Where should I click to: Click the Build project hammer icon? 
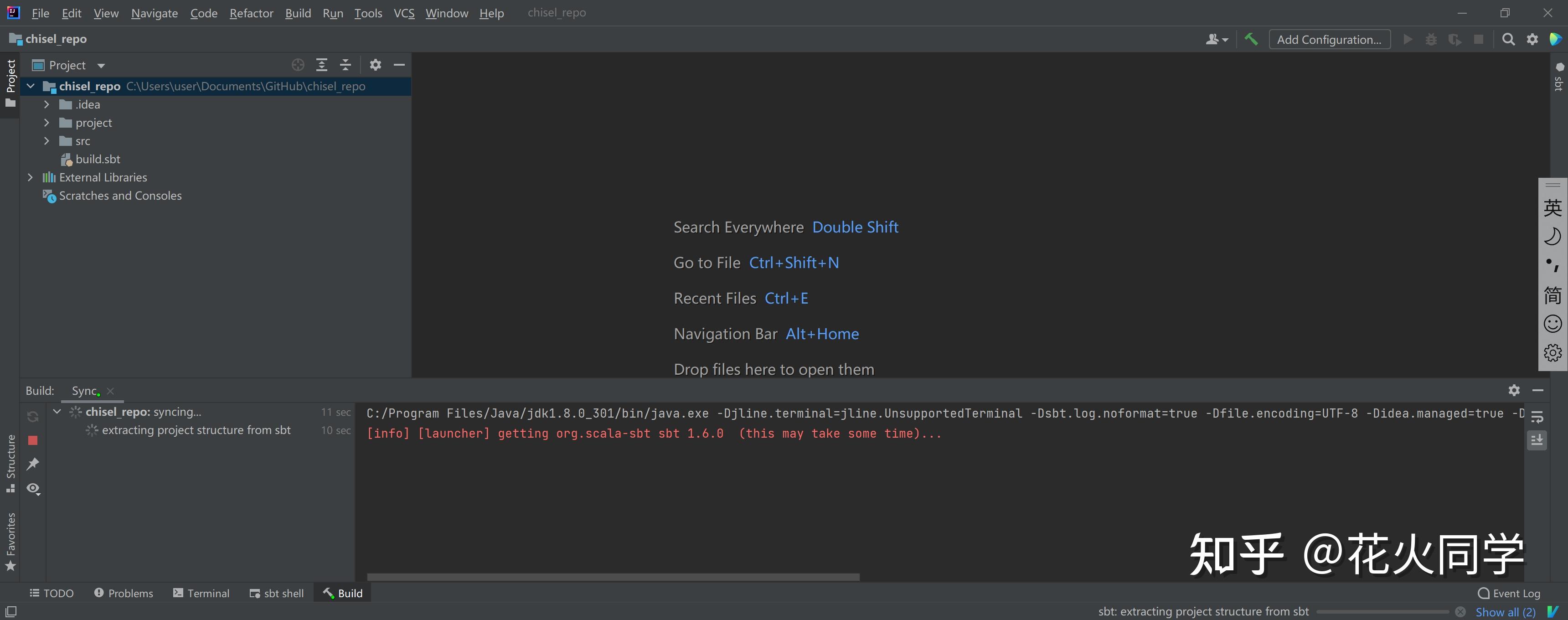point(1251,40)
